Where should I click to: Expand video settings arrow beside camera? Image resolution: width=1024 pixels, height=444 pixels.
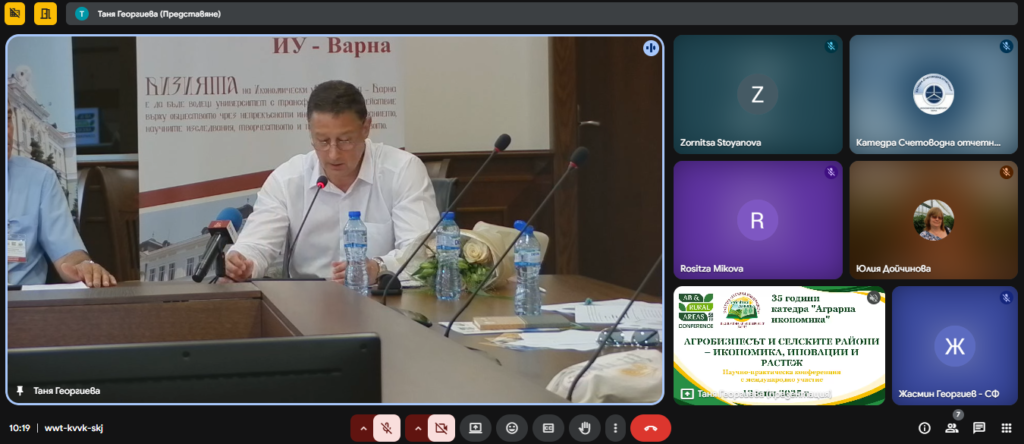point(416,428)
